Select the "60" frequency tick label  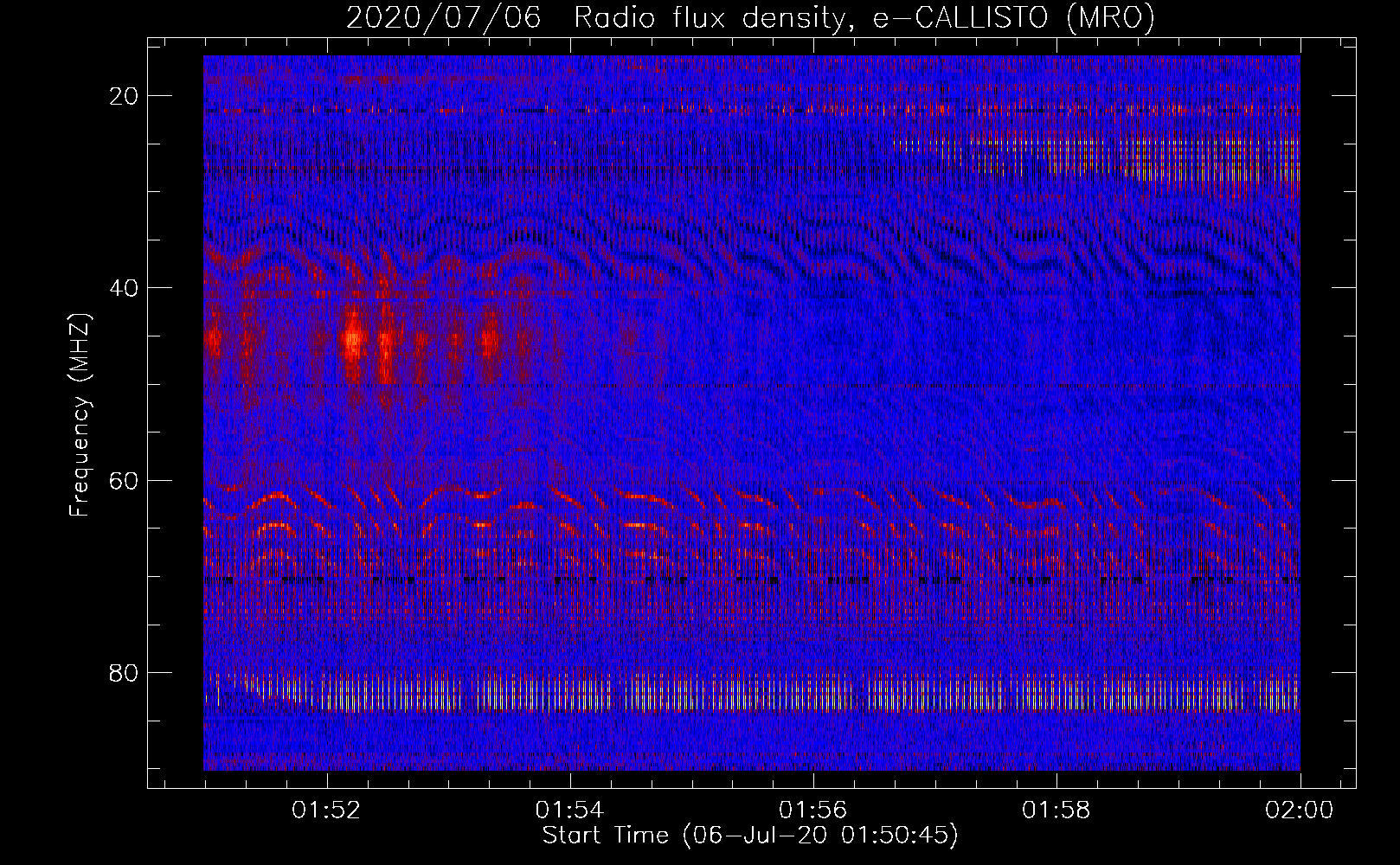tap(125, 480)
